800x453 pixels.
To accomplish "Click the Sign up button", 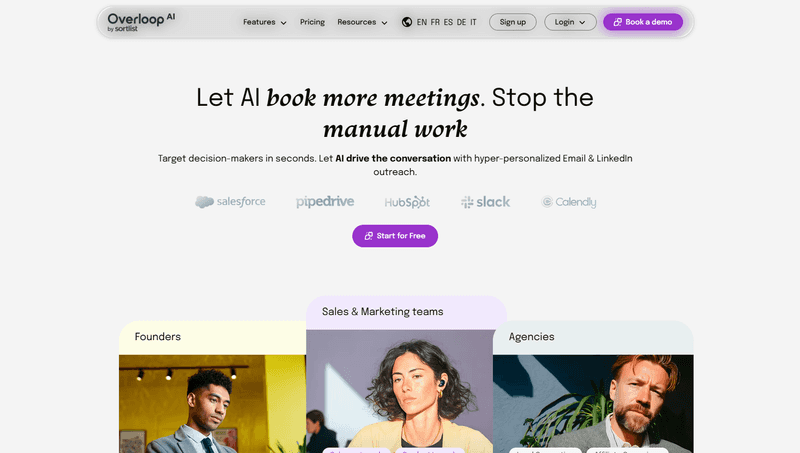I will 513,22.
